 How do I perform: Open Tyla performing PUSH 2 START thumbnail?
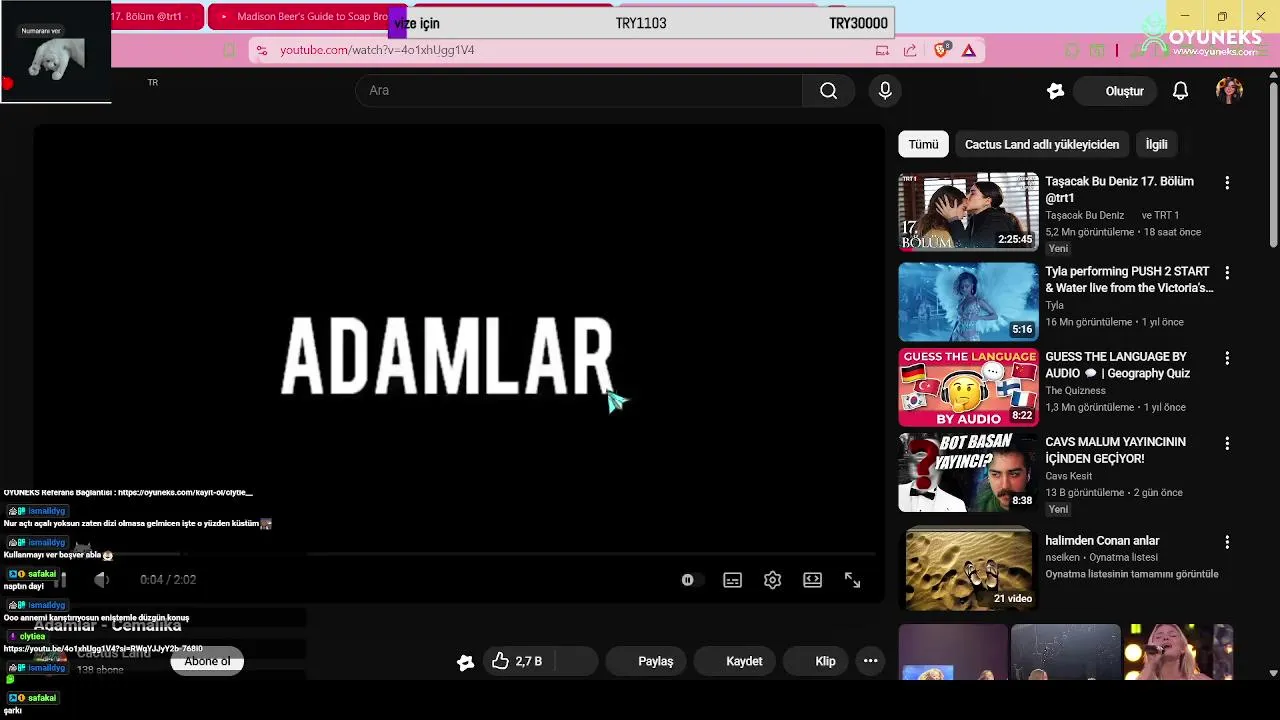pyautogui.click(x=968, y=302)
